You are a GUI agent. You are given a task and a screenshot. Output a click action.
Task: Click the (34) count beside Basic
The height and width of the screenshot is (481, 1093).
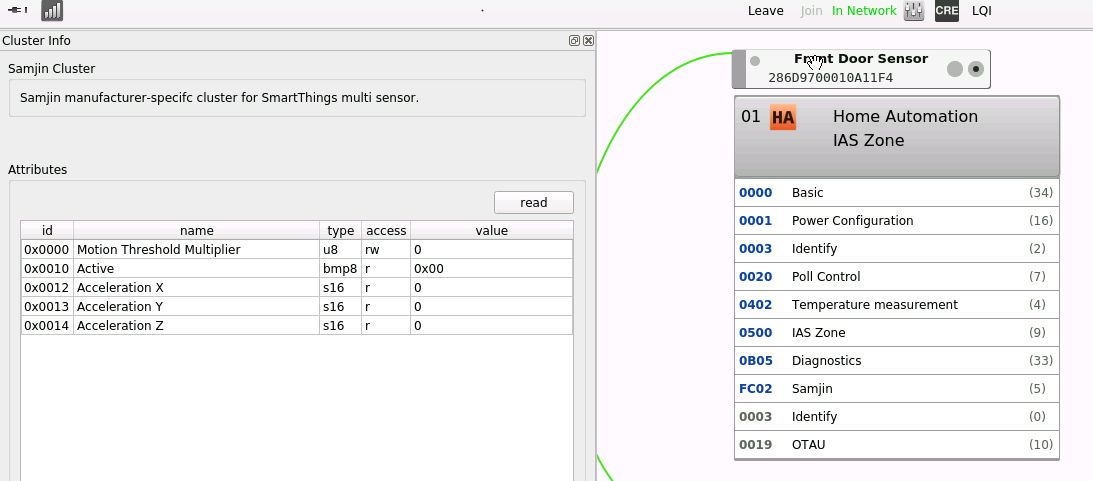pos(1041,193)
